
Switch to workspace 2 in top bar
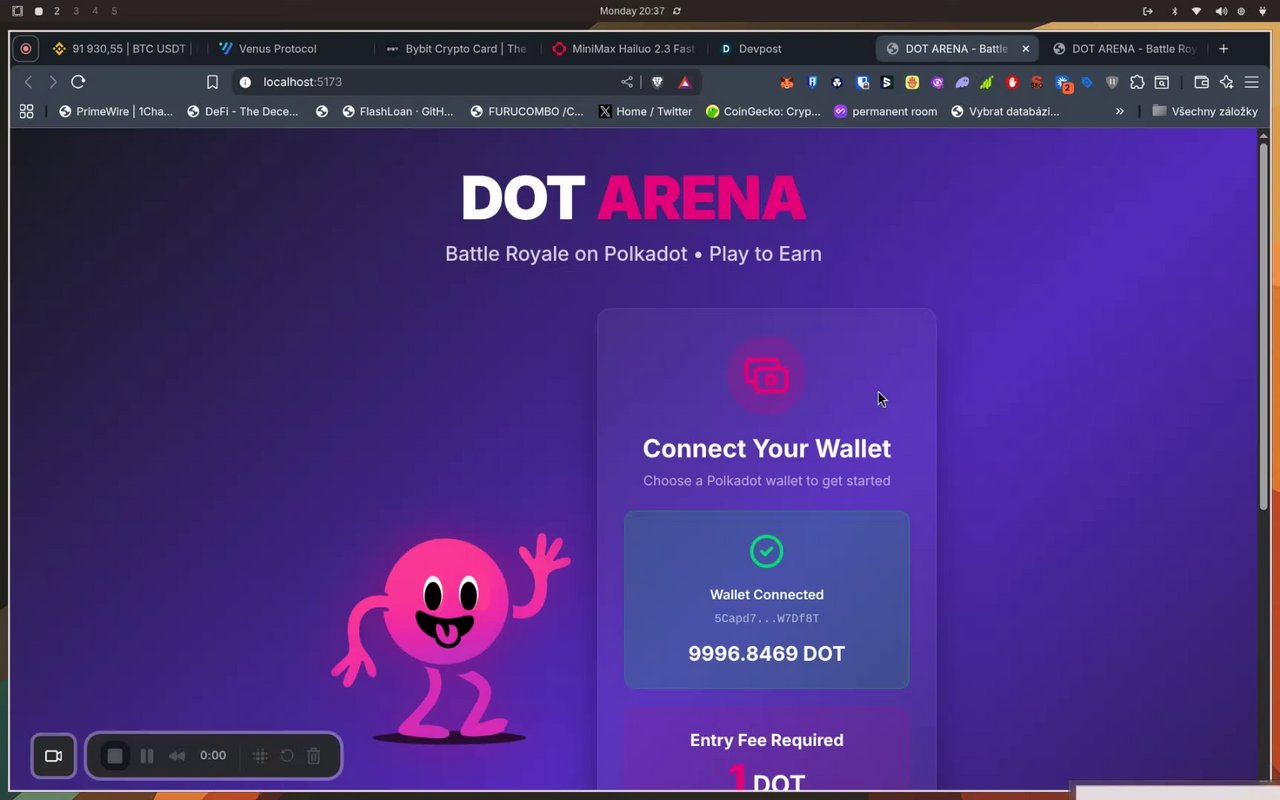click(x=57, y=11)
